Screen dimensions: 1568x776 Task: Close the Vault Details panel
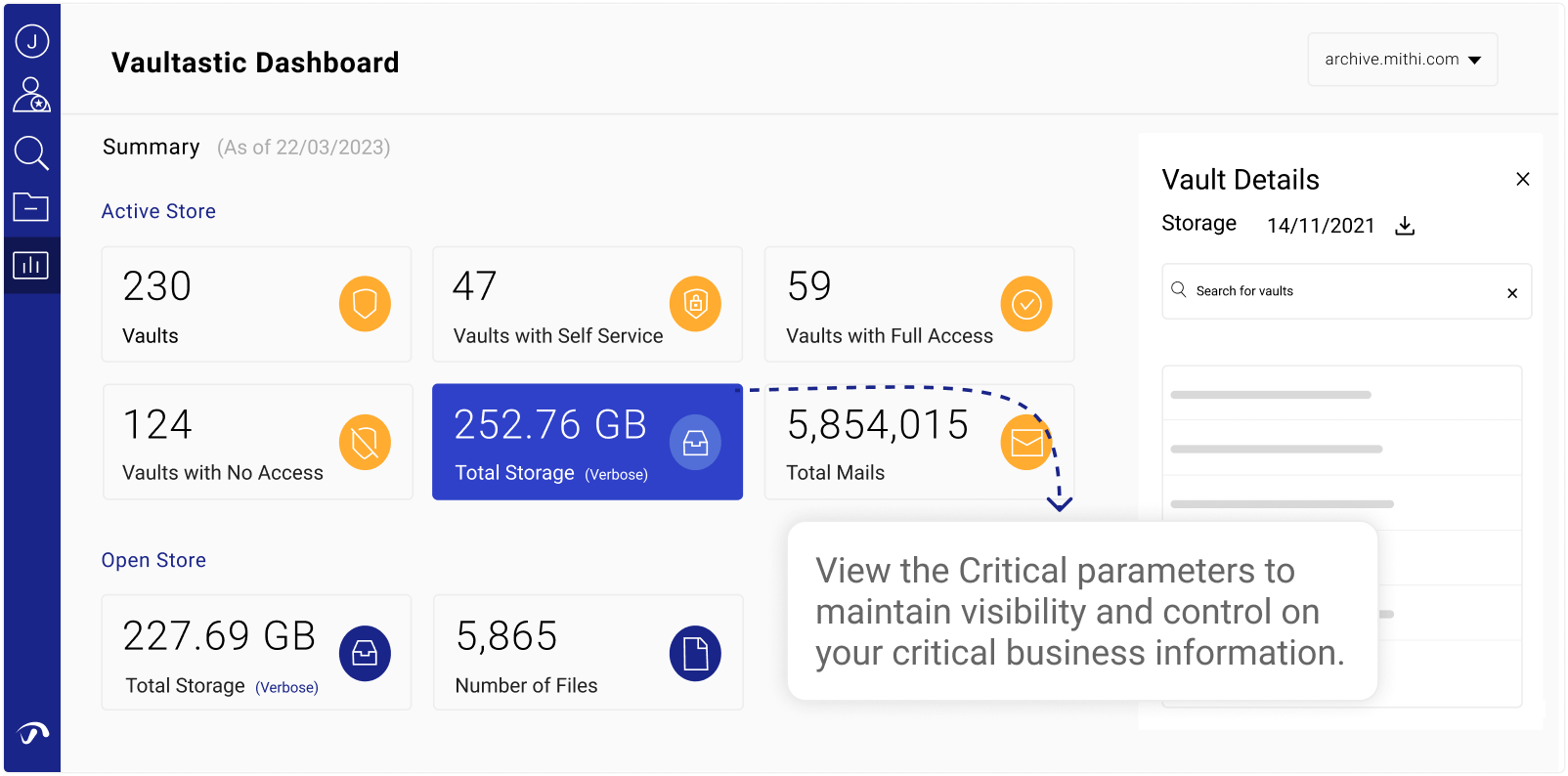(x=1522, y=179)
